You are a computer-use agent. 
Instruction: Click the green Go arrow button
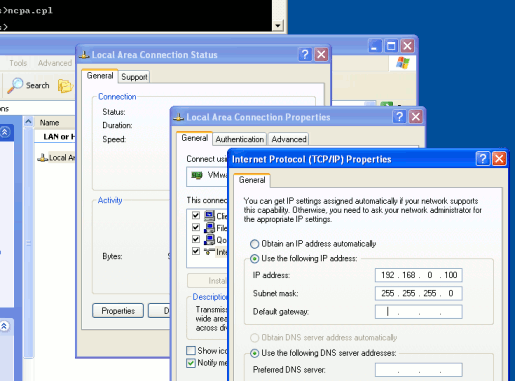387,104
